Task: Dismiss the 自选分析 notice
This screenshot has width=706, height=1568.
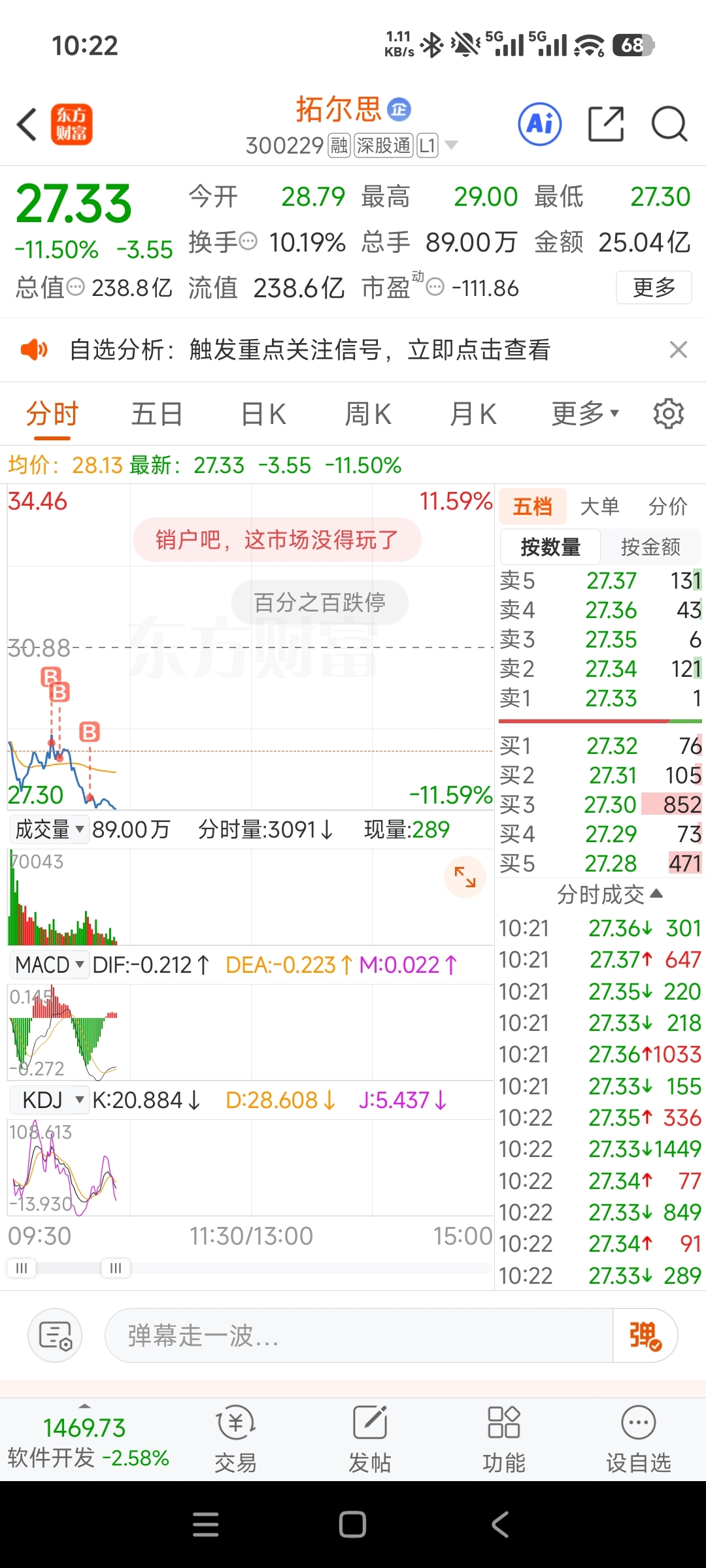Action: 679,350
